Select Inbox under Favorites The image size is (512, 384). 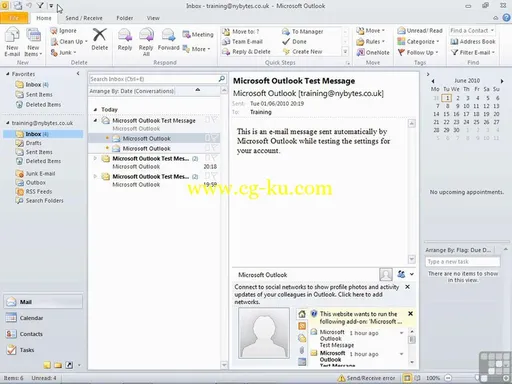[33, 85]
